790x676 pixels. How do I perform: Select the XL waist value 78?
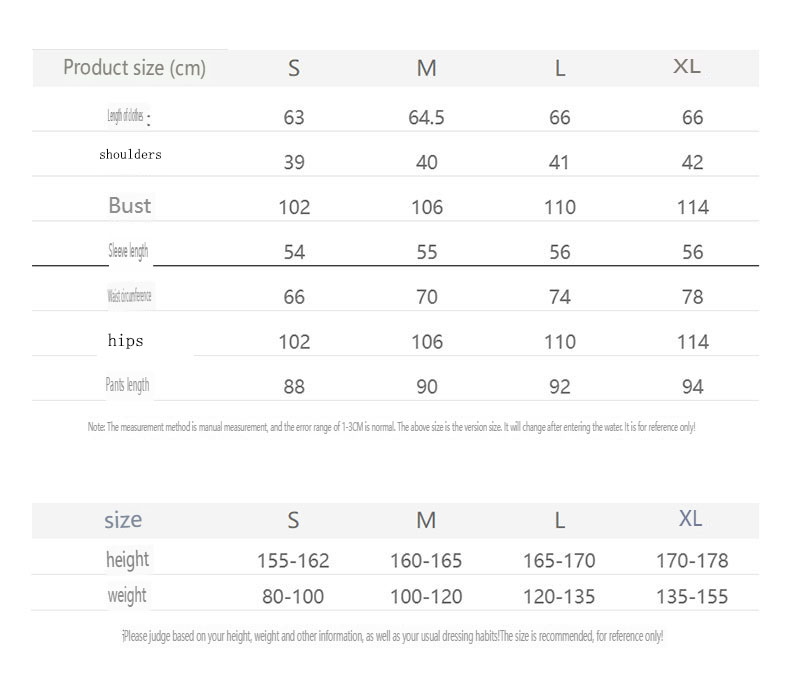coord(692,297)
